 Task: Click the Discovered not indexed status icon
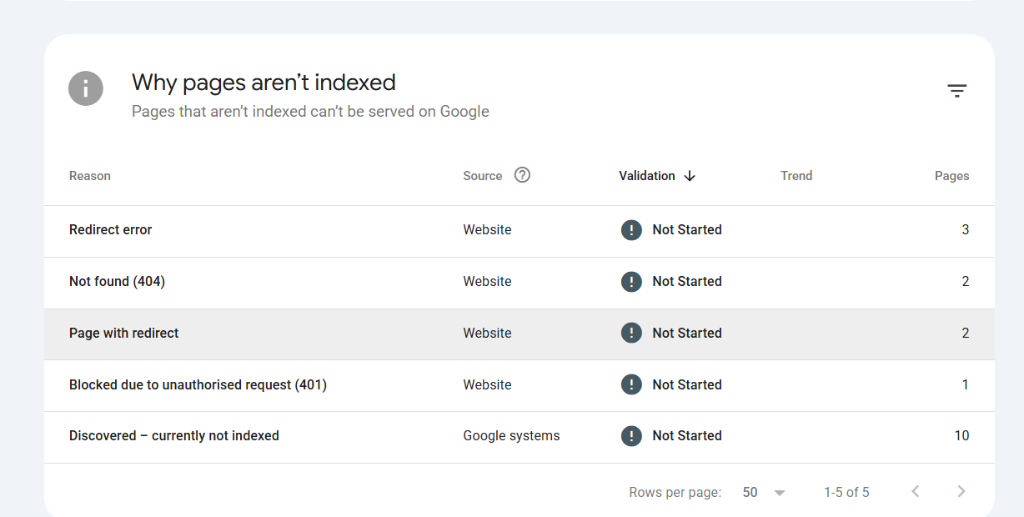(631, 436)
